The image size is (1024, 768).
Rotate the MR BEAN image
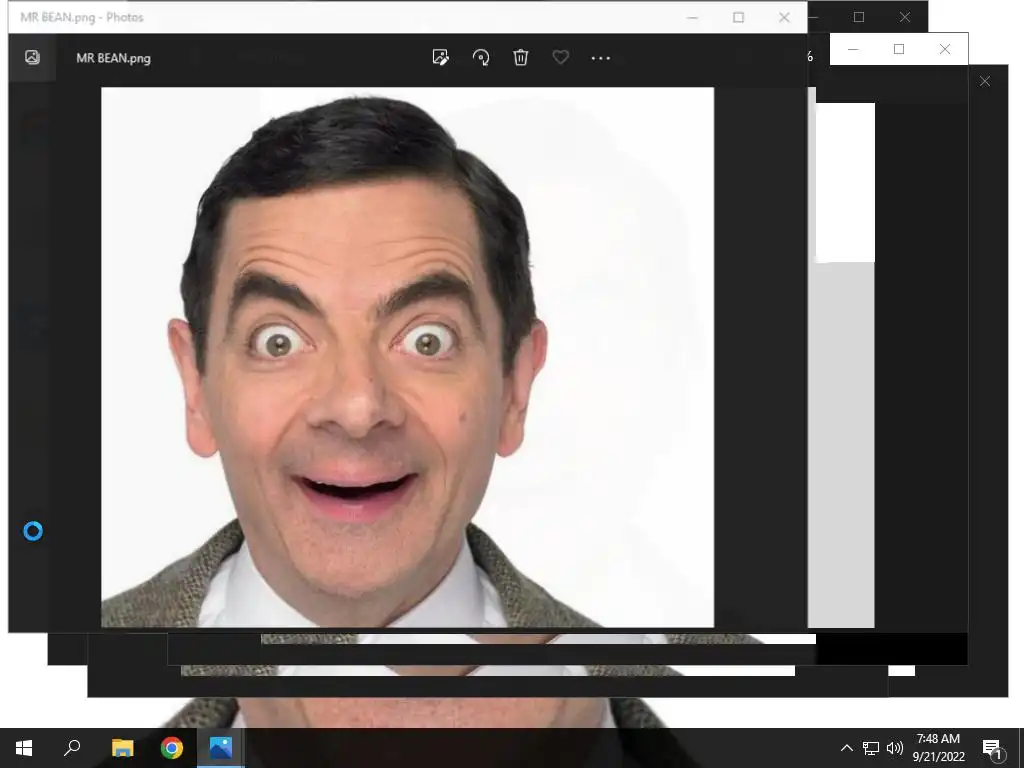click(x=481, y=57)
